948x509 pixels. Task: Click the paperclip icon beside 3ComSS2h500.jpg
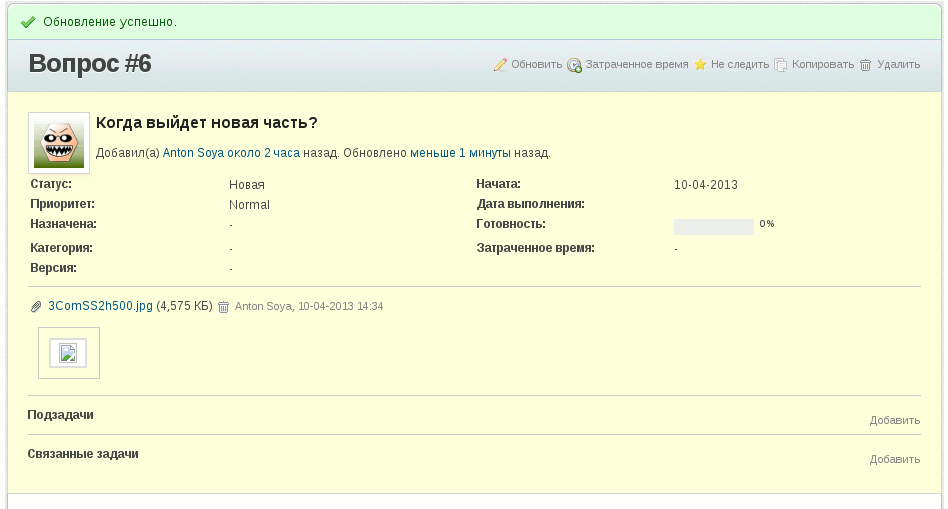37,307
